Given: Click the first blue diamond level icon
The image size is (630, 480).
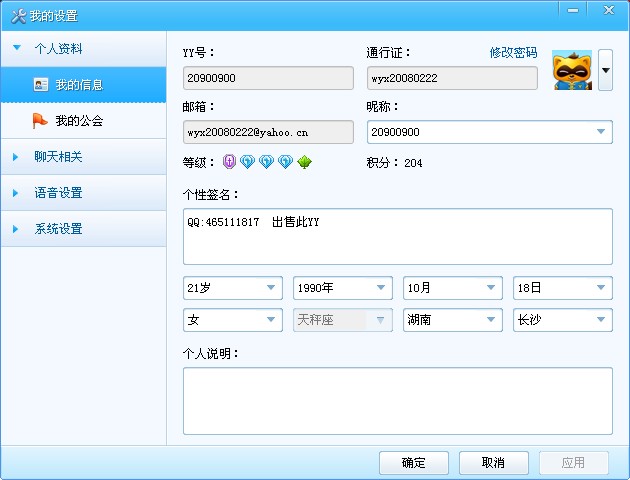Looking at the screenshot, I should tap(248, 162).
